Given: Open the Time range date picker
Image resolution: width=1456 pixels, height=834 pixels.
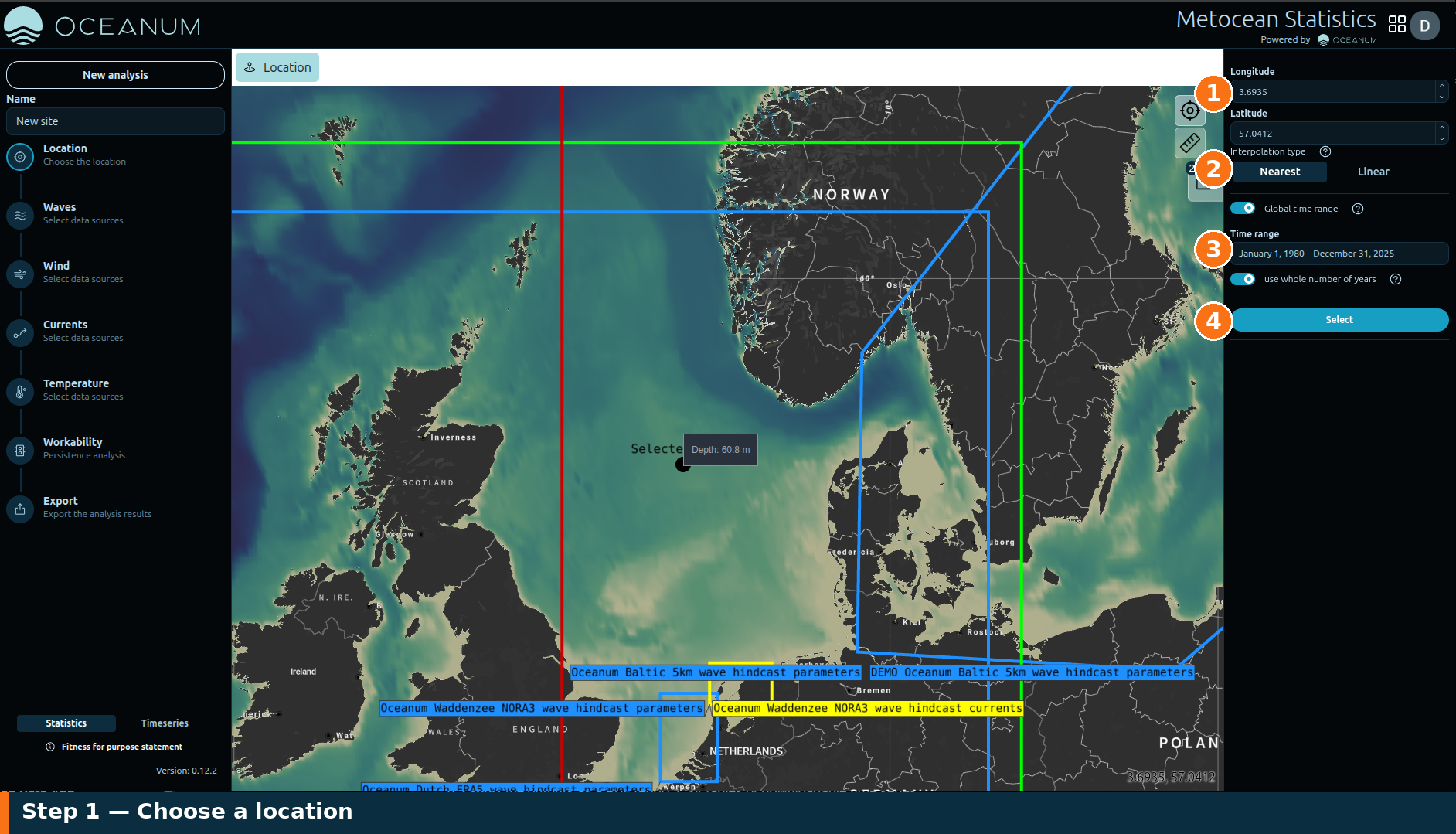Looking at the screenshot, I should click(1339, 254).
